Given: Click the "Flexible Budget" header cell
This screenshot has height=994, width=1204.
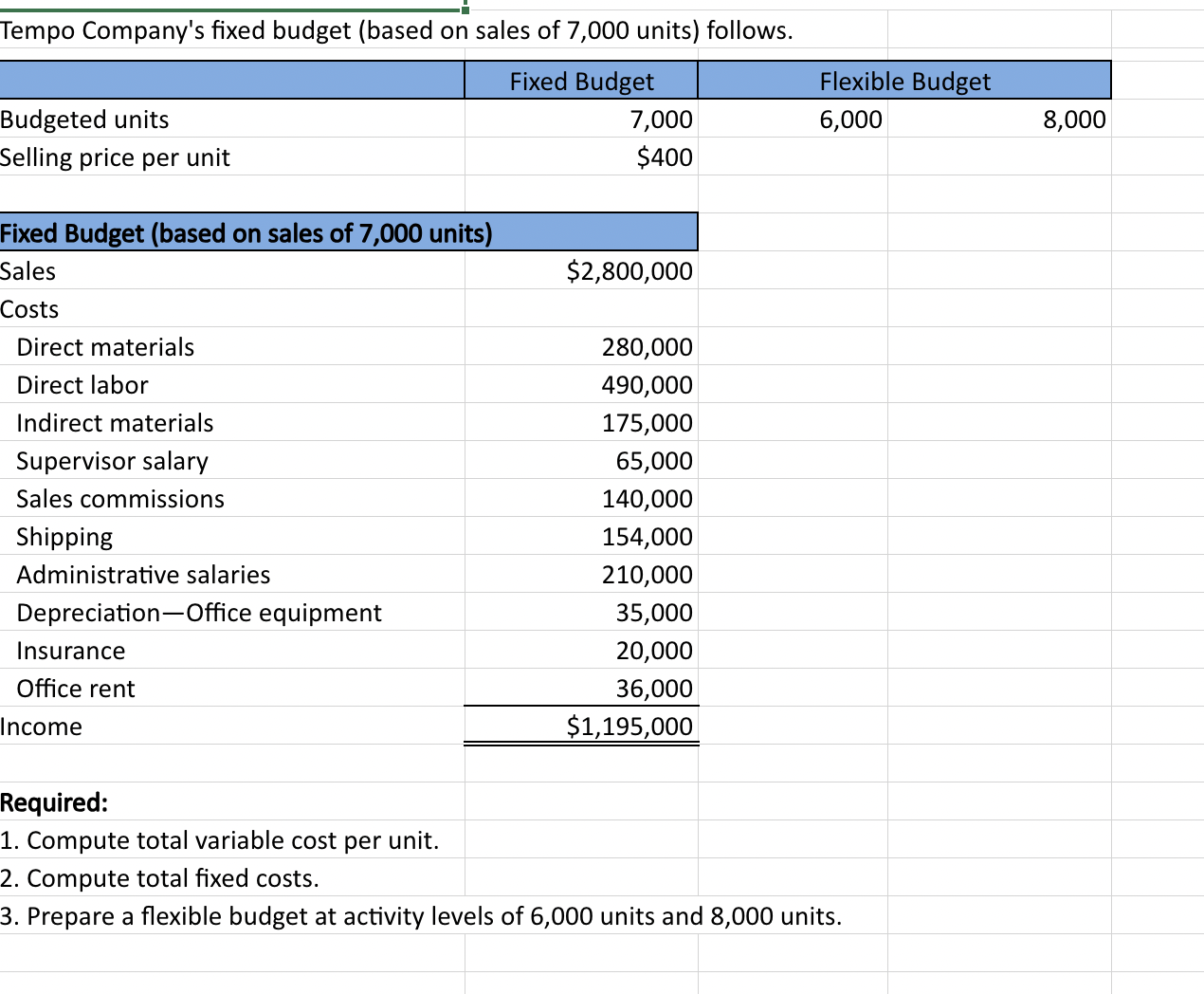Looking at the screenshot, I should (x=904, y=81).
